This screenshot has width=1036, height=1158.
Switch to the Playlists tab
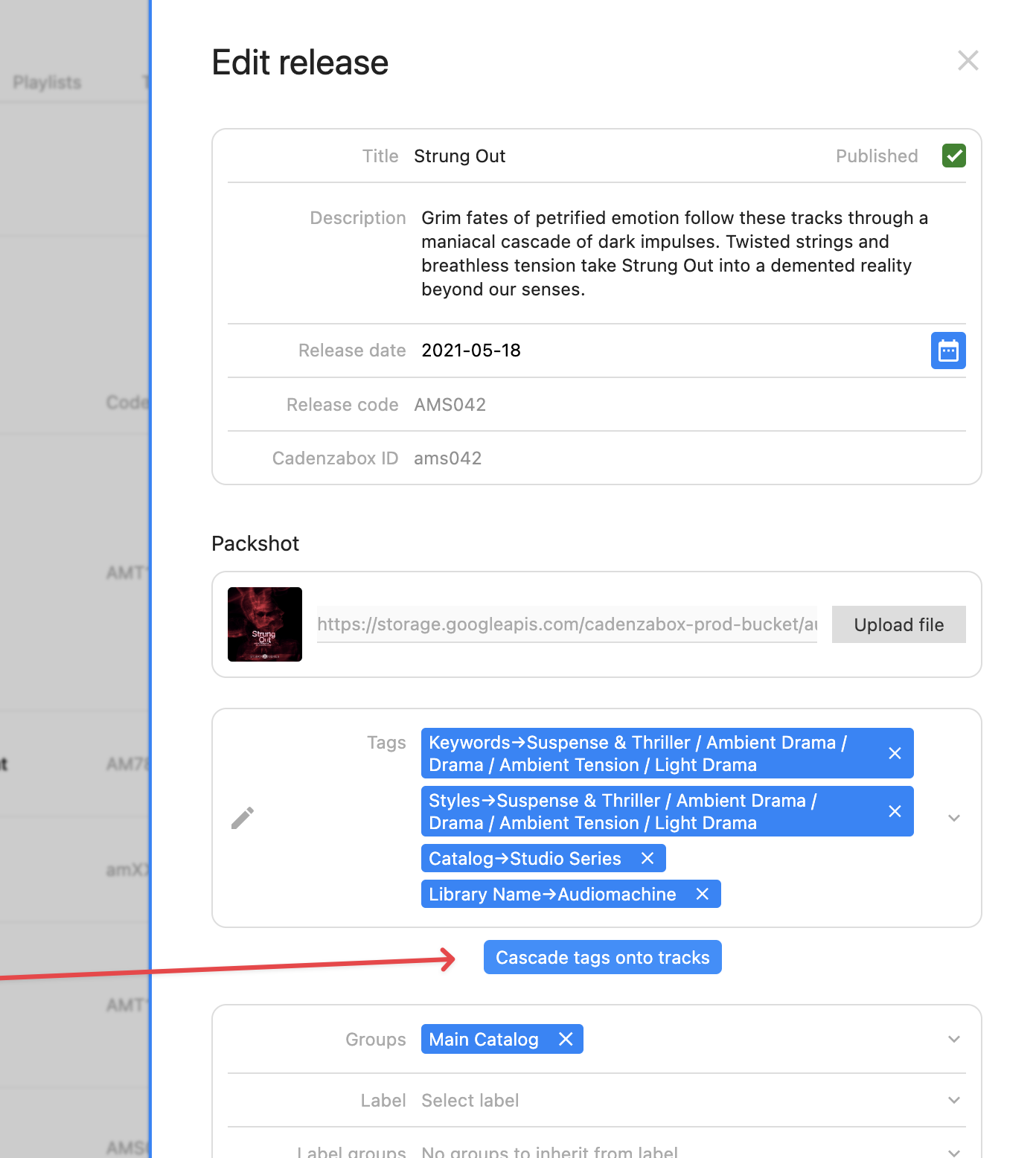click(x=47, y=83)
